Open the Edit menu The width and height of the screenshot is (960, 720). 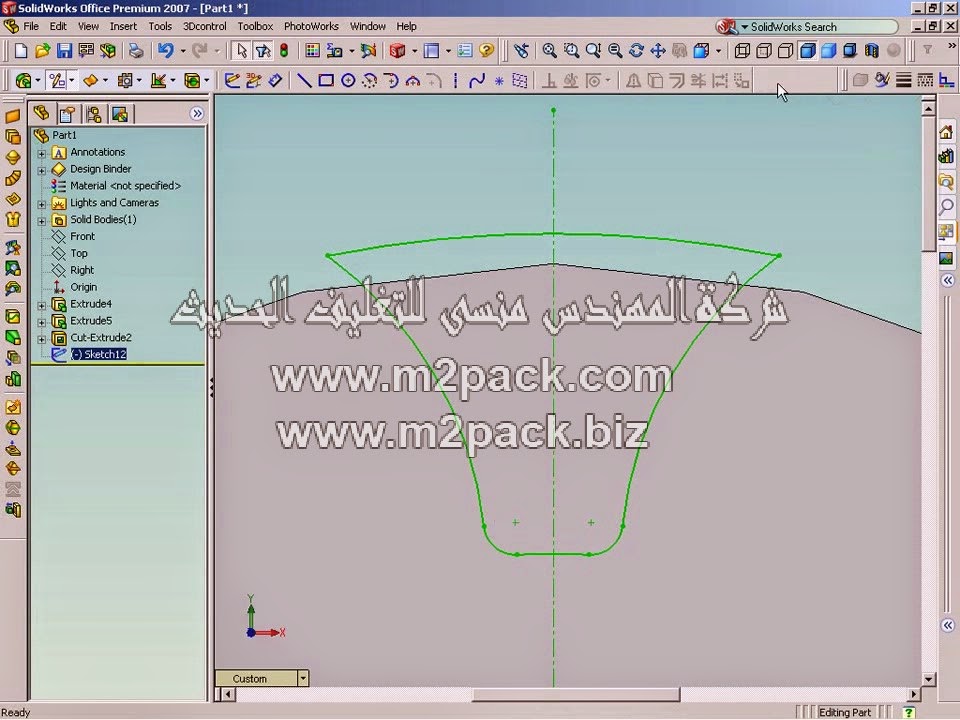coord(58,26)
